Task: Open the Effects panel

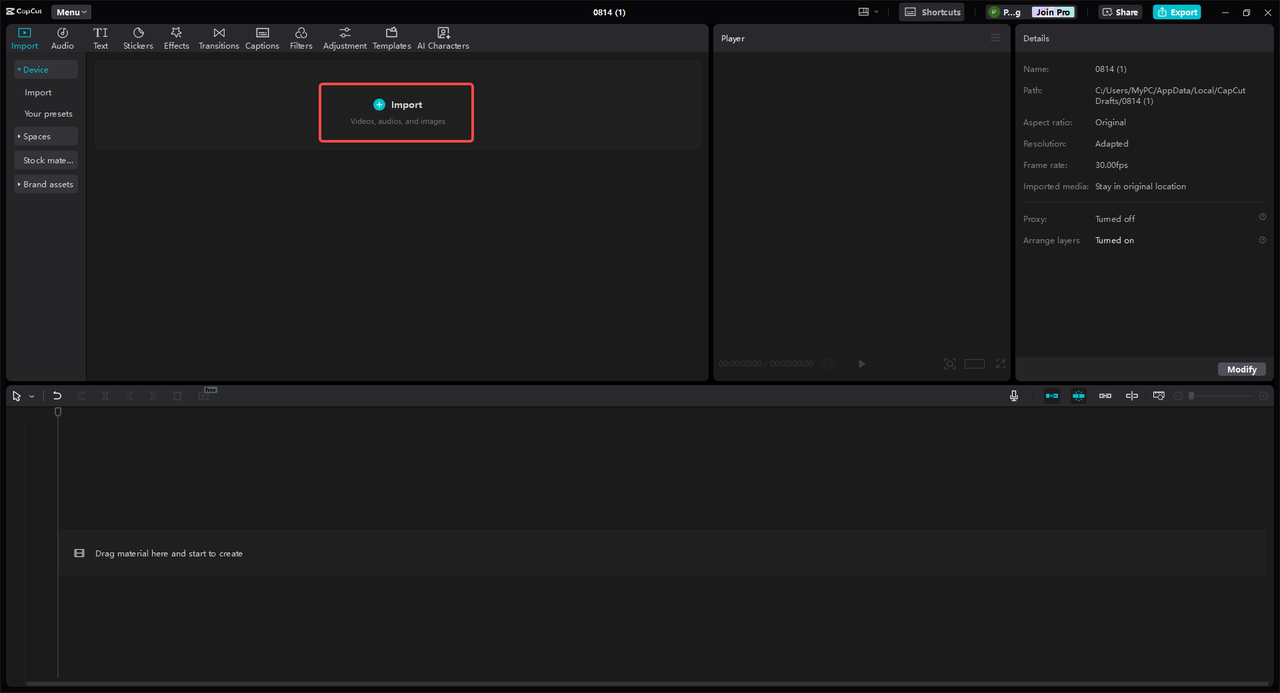Action: (176, 39)
